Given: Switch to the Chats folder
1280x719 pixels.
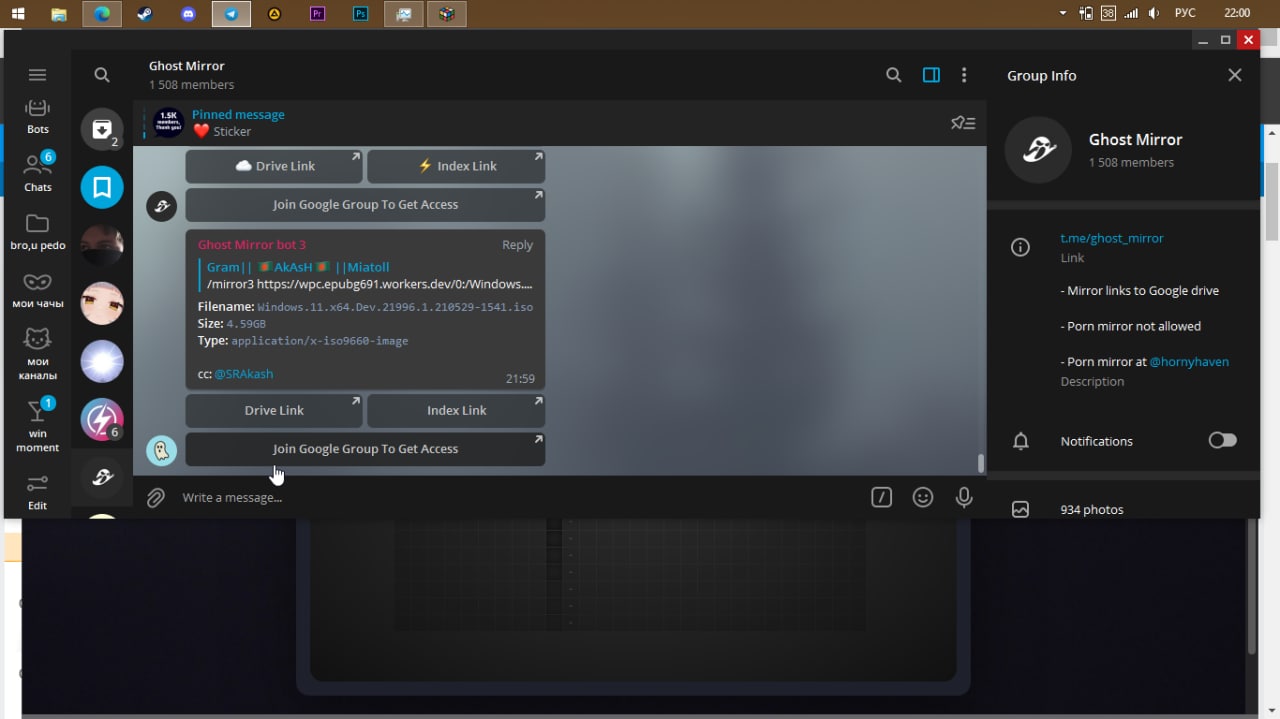Looking at the screenshot, I should pos(37,171).
